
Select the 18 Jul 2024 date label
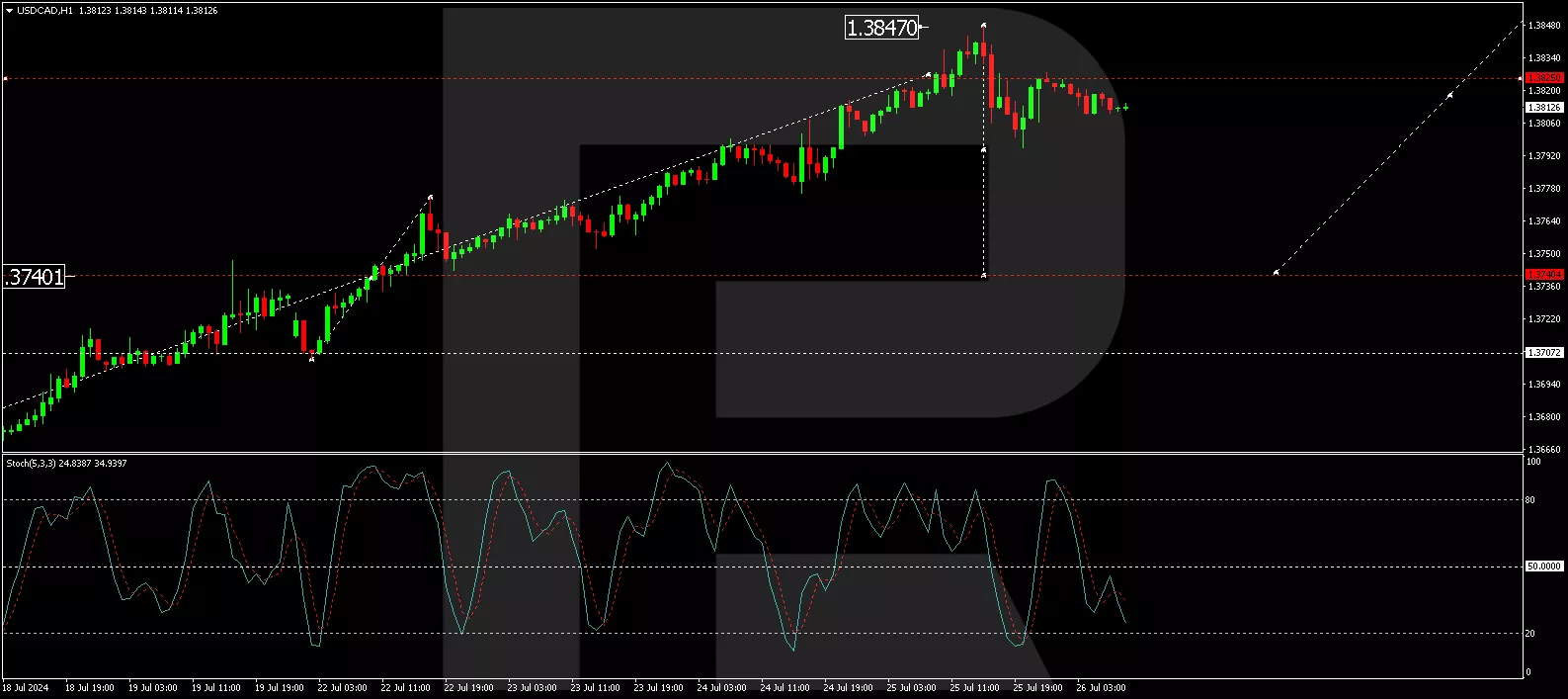[x=26, y=688]
